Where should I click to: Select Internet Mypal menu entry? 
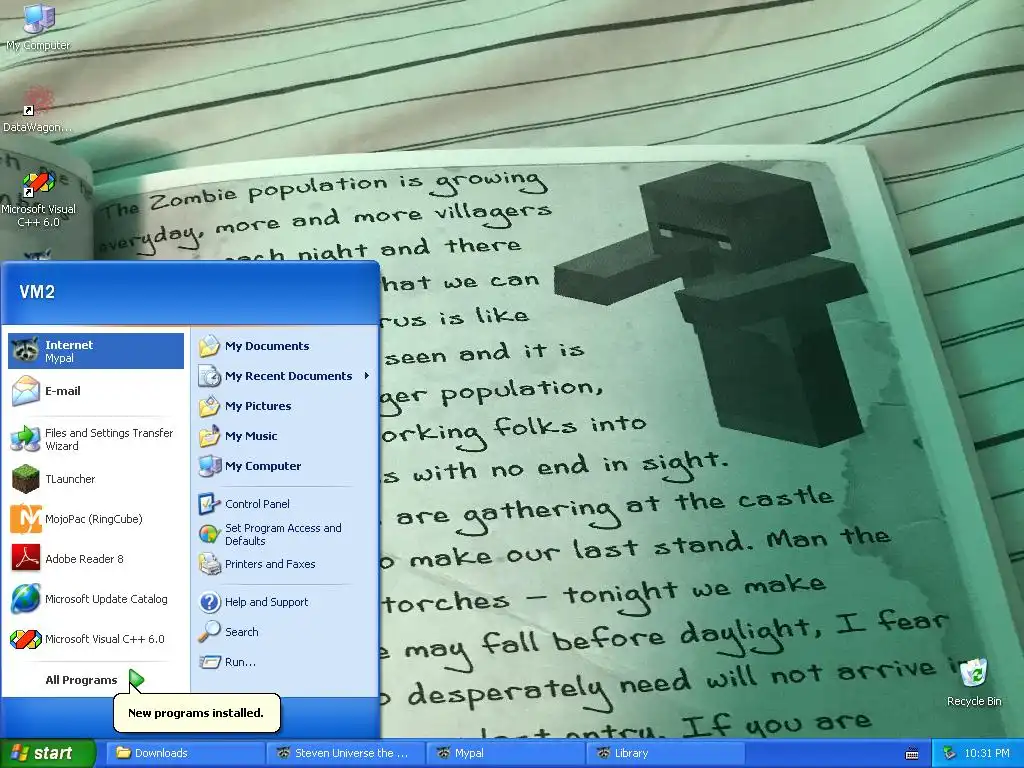pos(96,351)
